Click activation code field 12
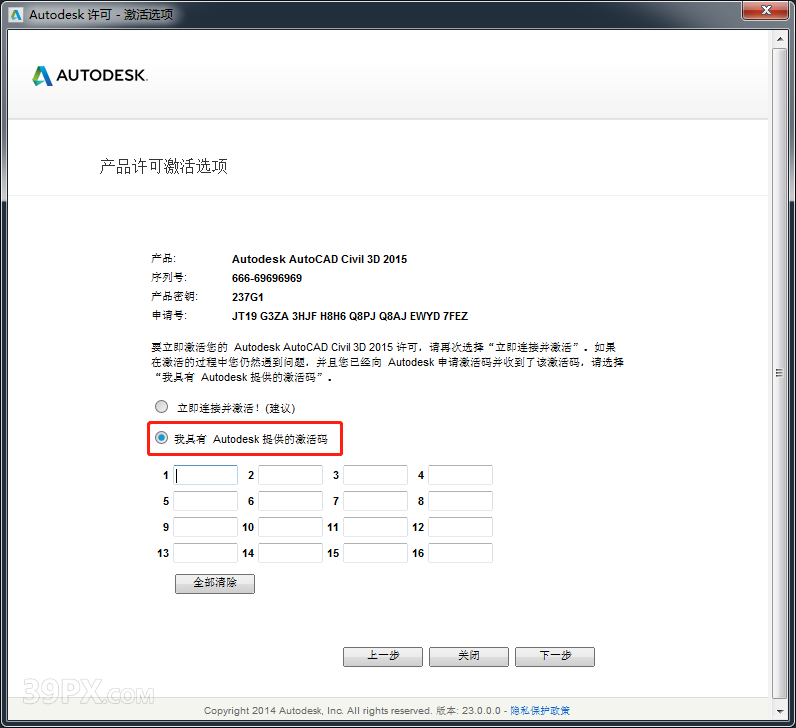796x728 pixels. [x=460, y=527]
